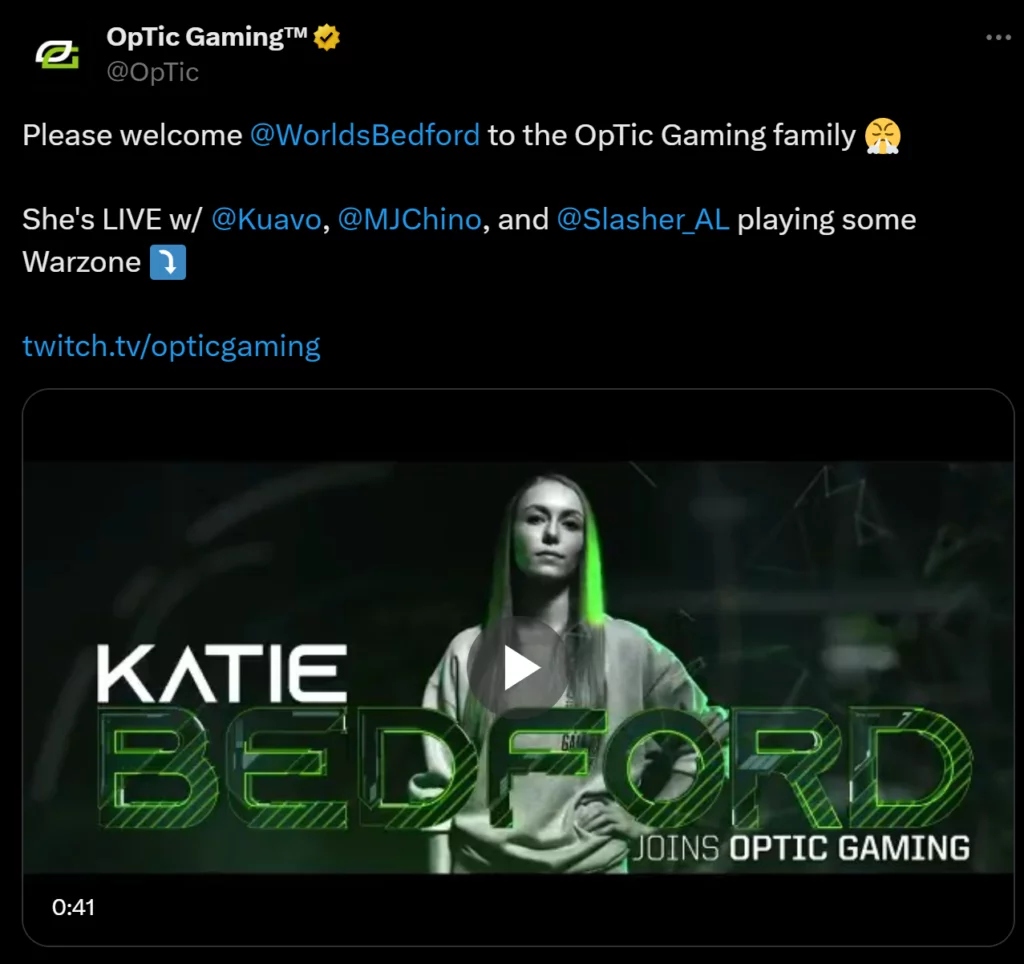Open the @OpTic handle link
Image resolution: width=1024 pixels, height=964 pixels.
point(152,72)
